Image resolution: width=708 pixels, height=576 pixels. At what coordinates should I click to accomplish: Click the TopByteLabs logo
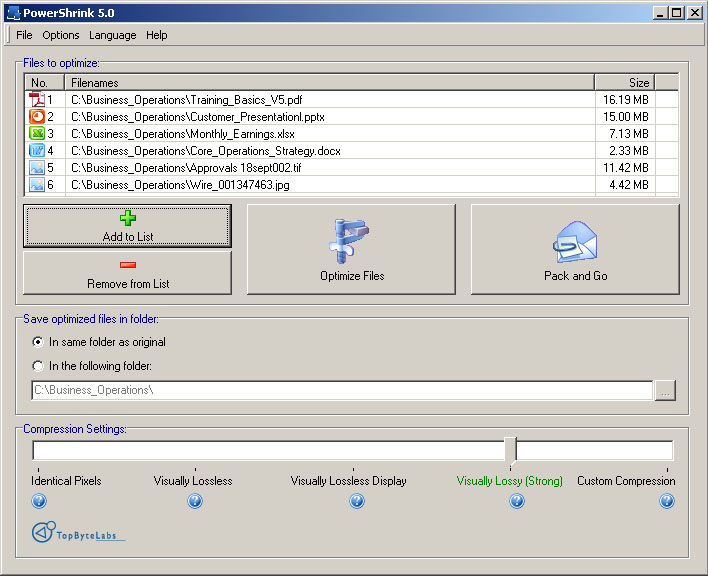coord(78,532)
